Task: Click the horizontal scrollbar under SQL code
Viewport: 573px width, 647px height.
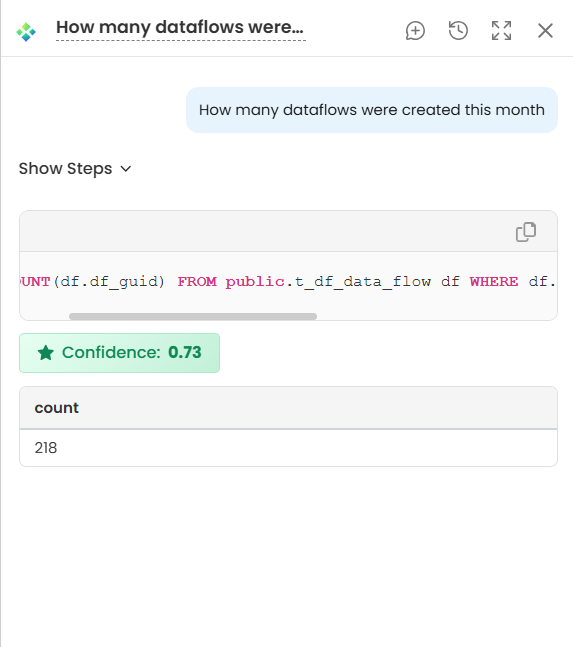Action: [x=193, y=316]
